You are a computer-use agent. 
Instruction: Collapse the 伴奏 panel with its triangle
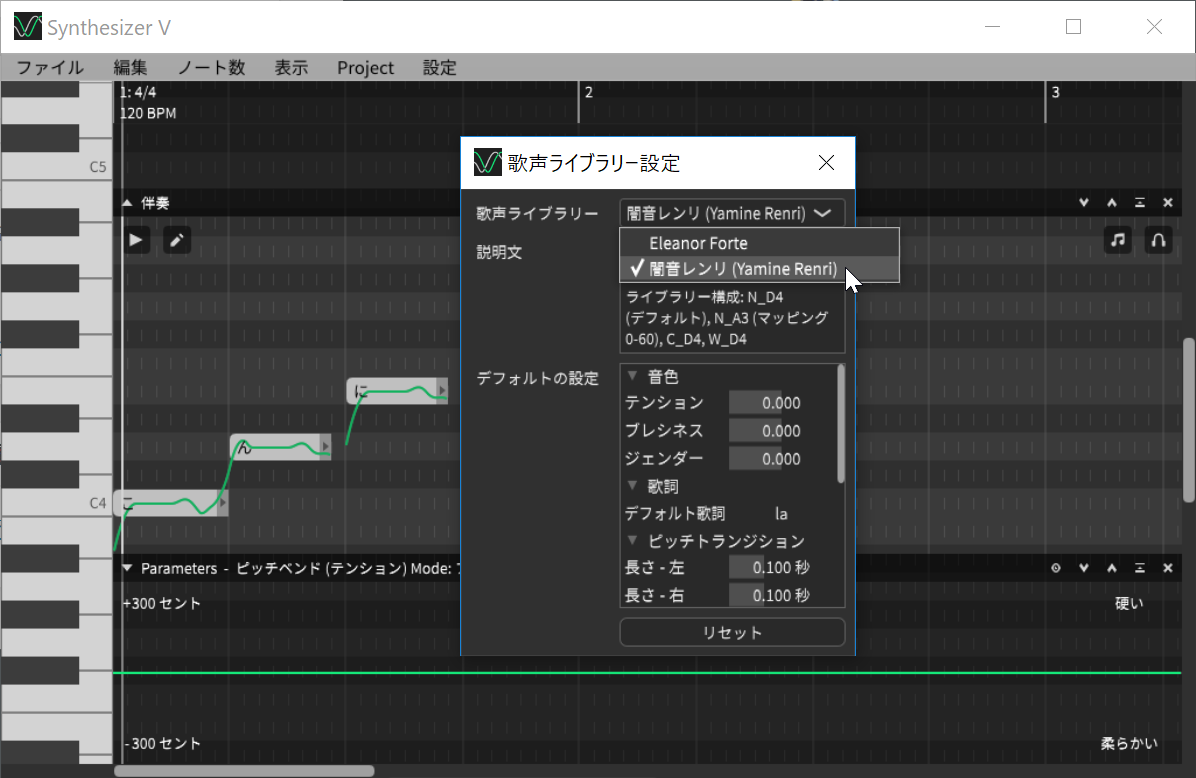tap(127, 203)
